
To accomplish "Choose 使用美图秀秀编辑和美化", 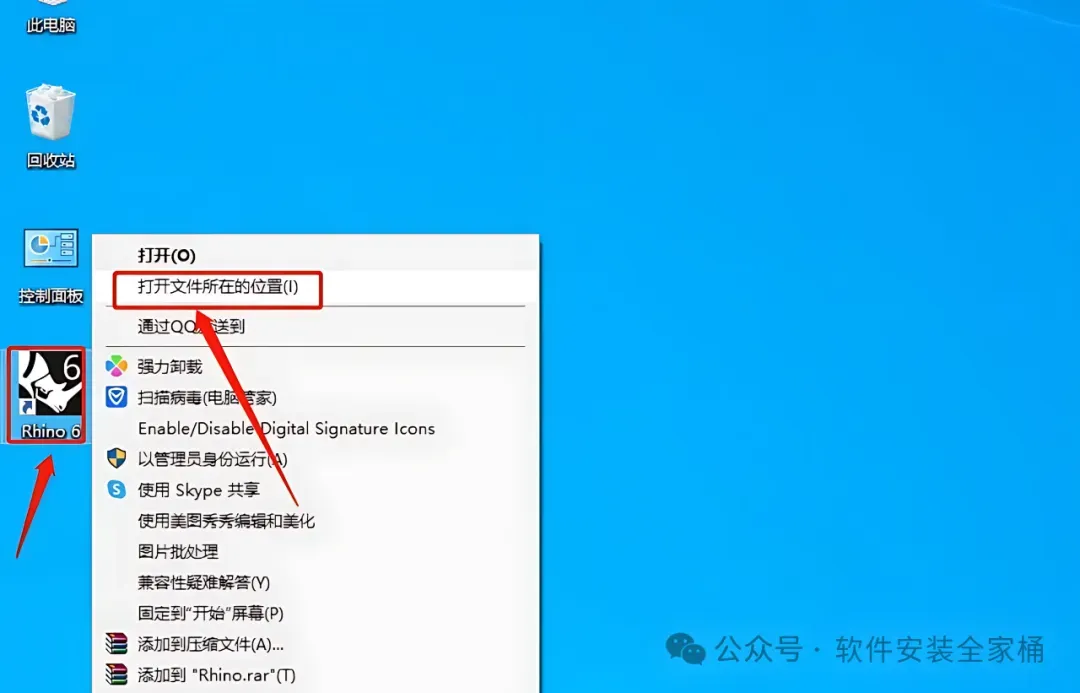I will tap(315, 521).
